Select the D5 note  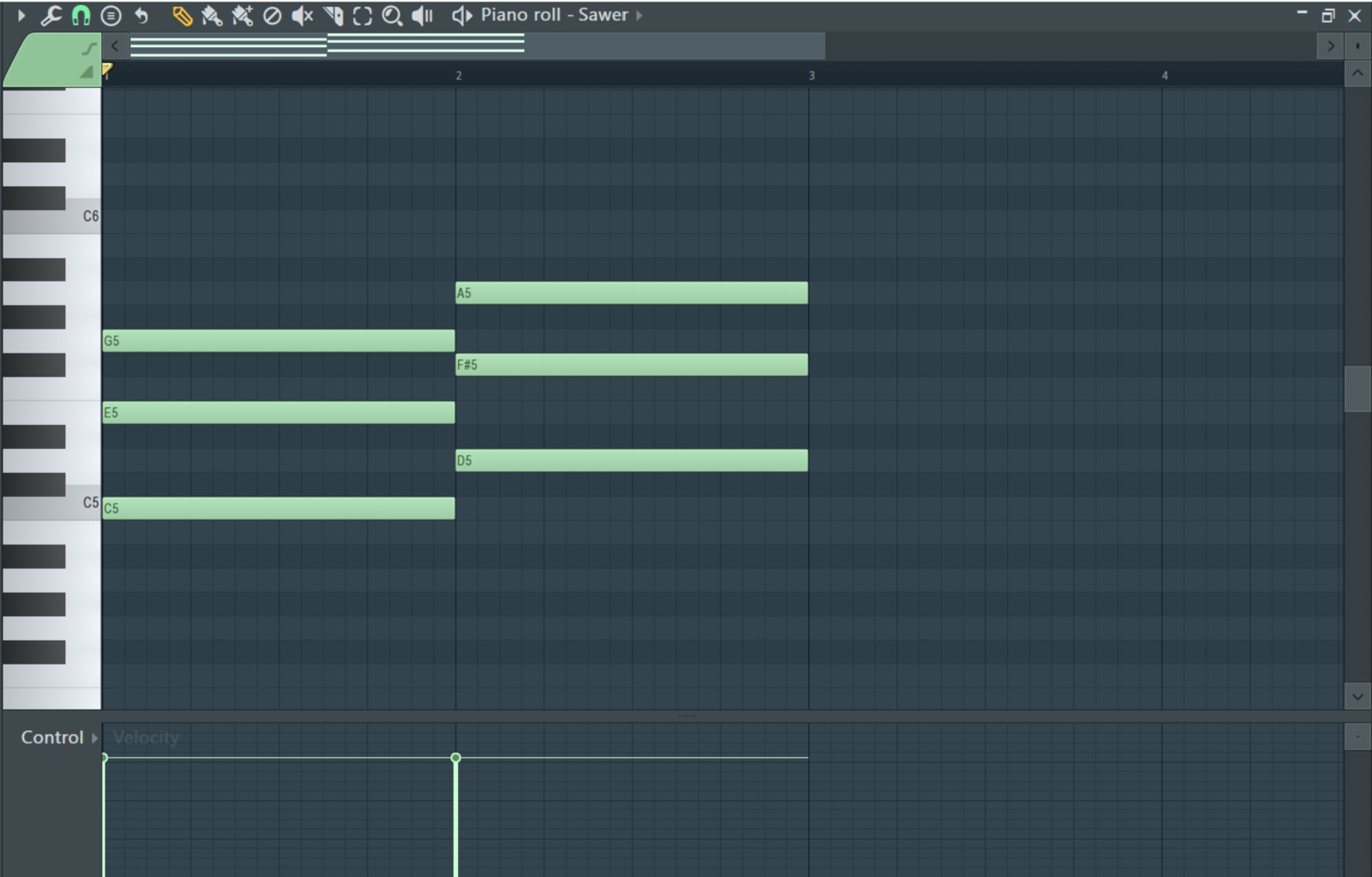click(631, 461)
